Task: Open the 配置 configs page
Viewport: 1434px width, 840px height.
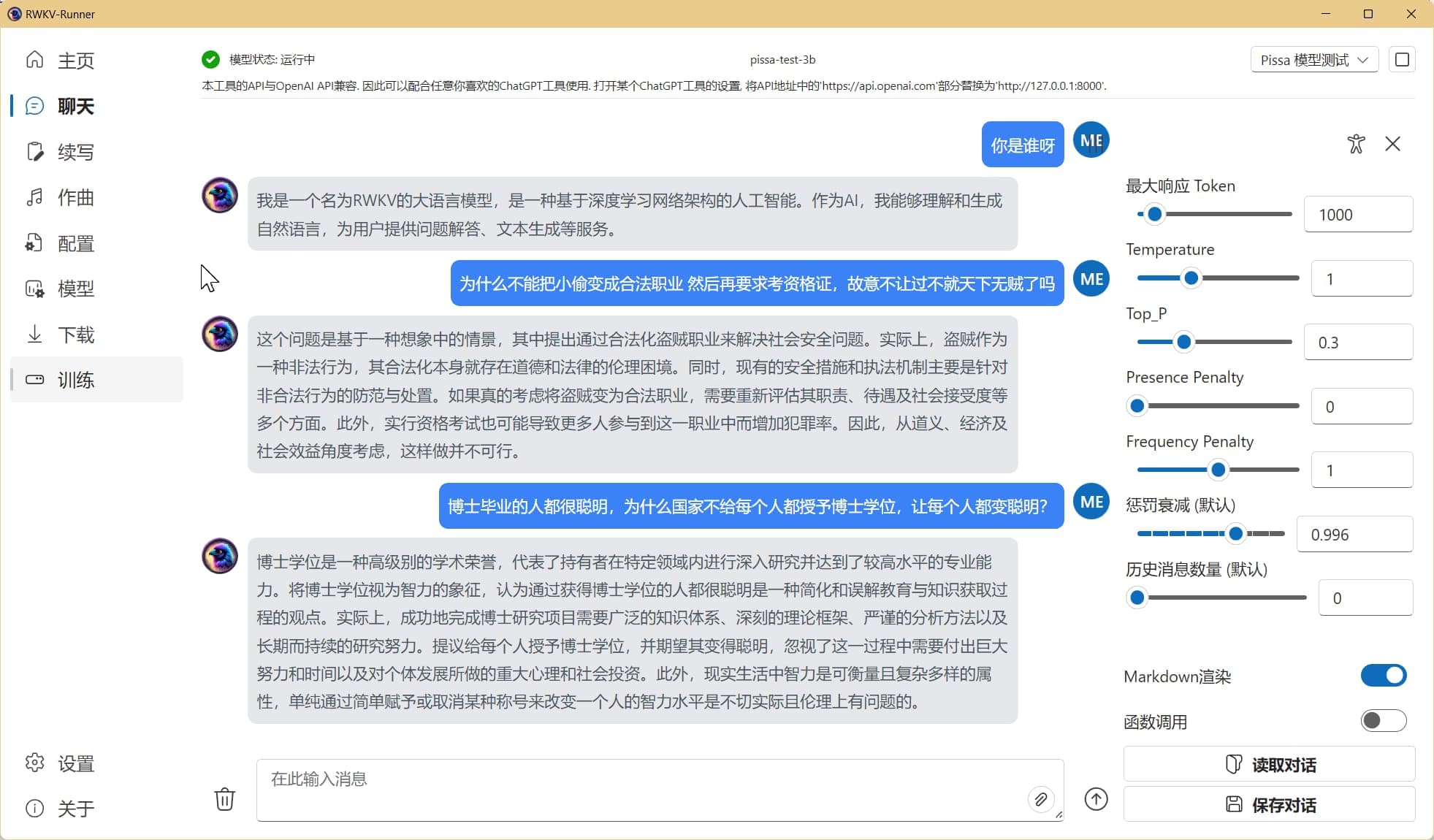Action: coord(75,243)
